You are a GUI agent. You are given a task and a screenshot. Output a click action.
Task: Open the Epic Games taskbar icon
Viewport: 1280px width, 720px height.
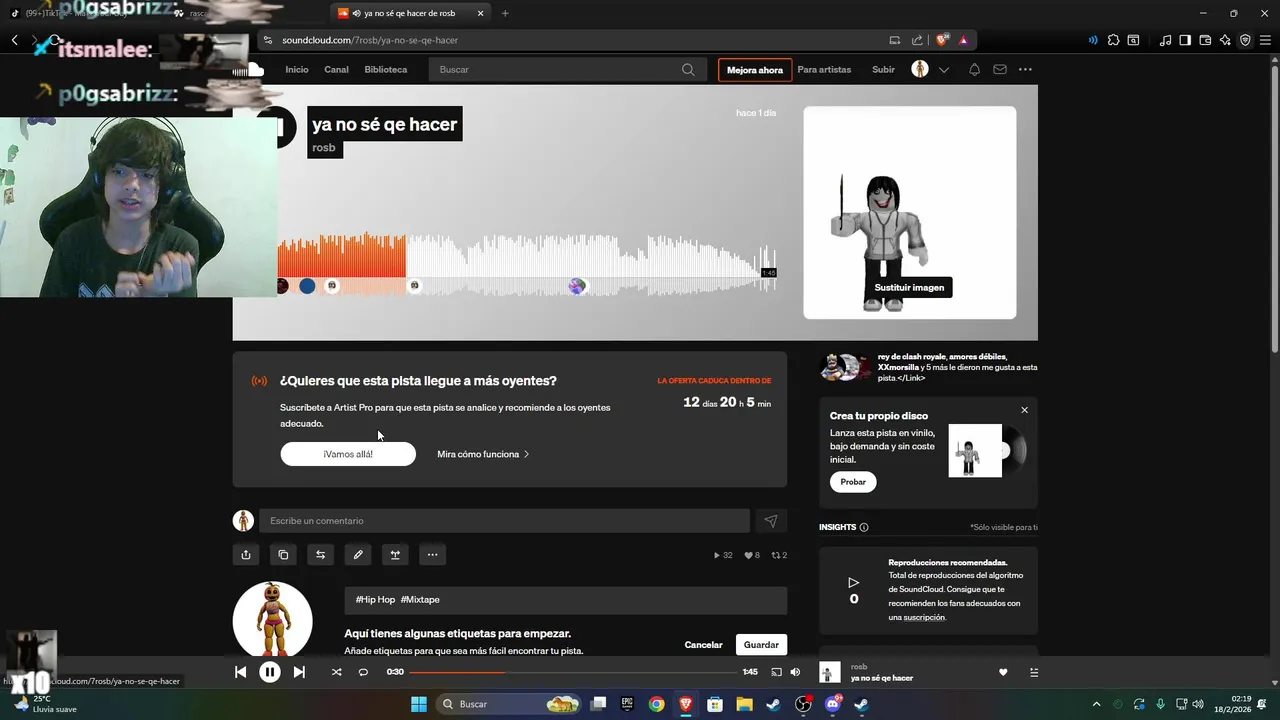click(627, 704)
